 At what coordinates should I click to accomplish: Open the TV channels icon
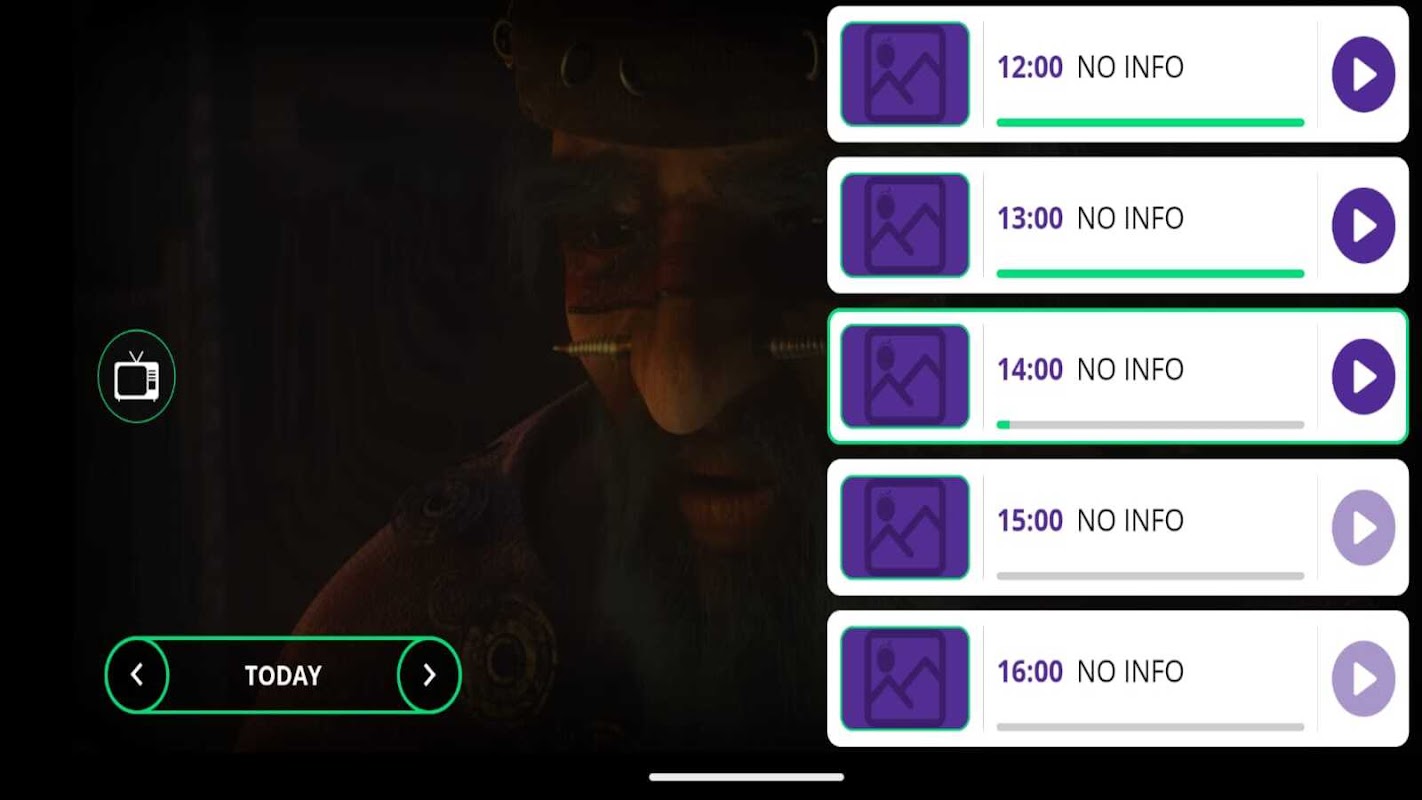(137, 376)
